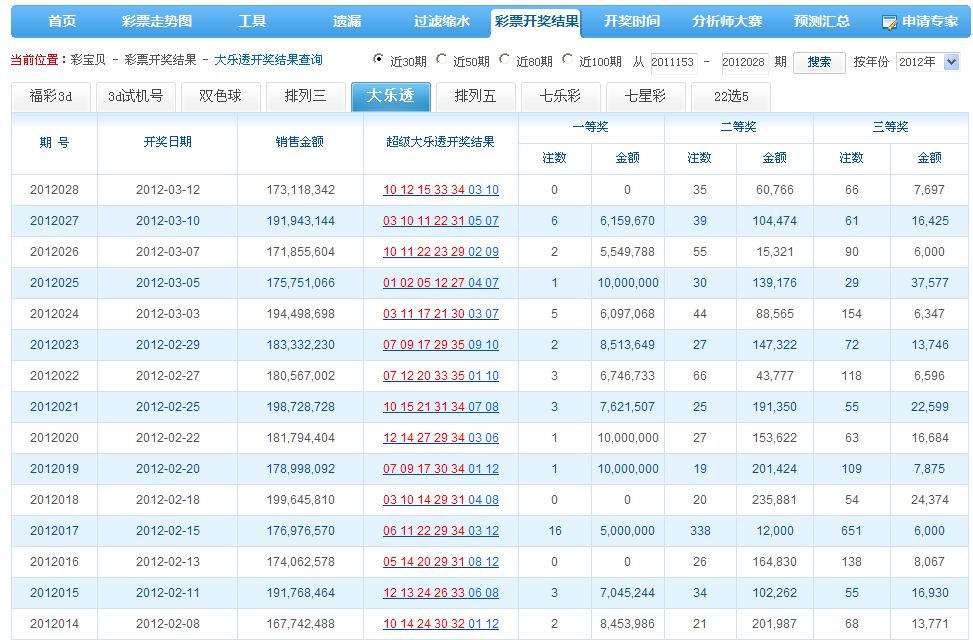This screenshot has width=973, height=640.
Task: Open the 按年份 2012年 dropdown
Action: [927, 62]
